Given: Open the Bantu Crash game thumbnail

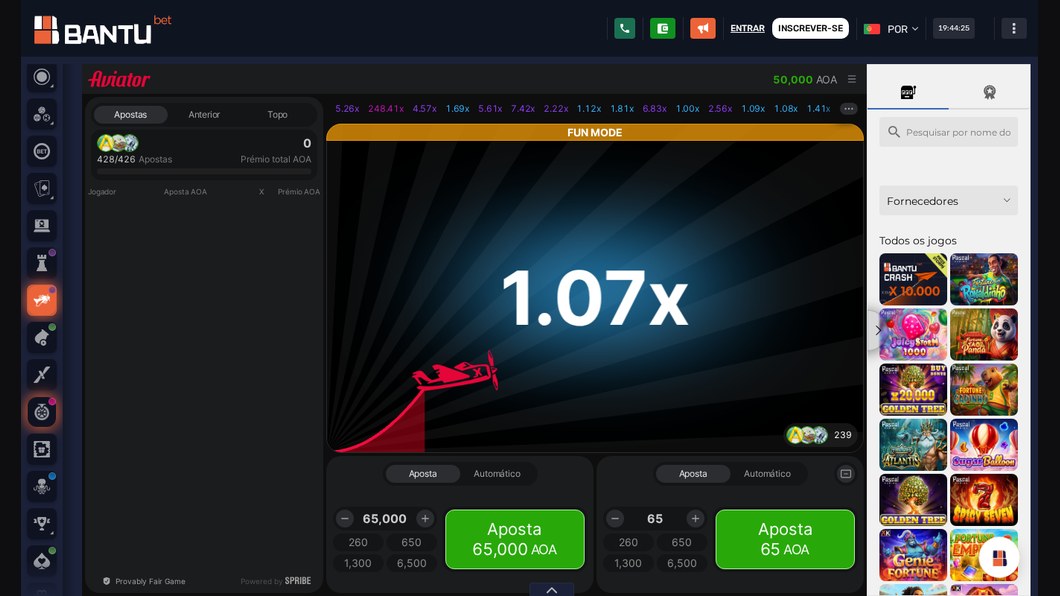Looking at the screenshot, I should pyautogui.click(x=913, y=279).
